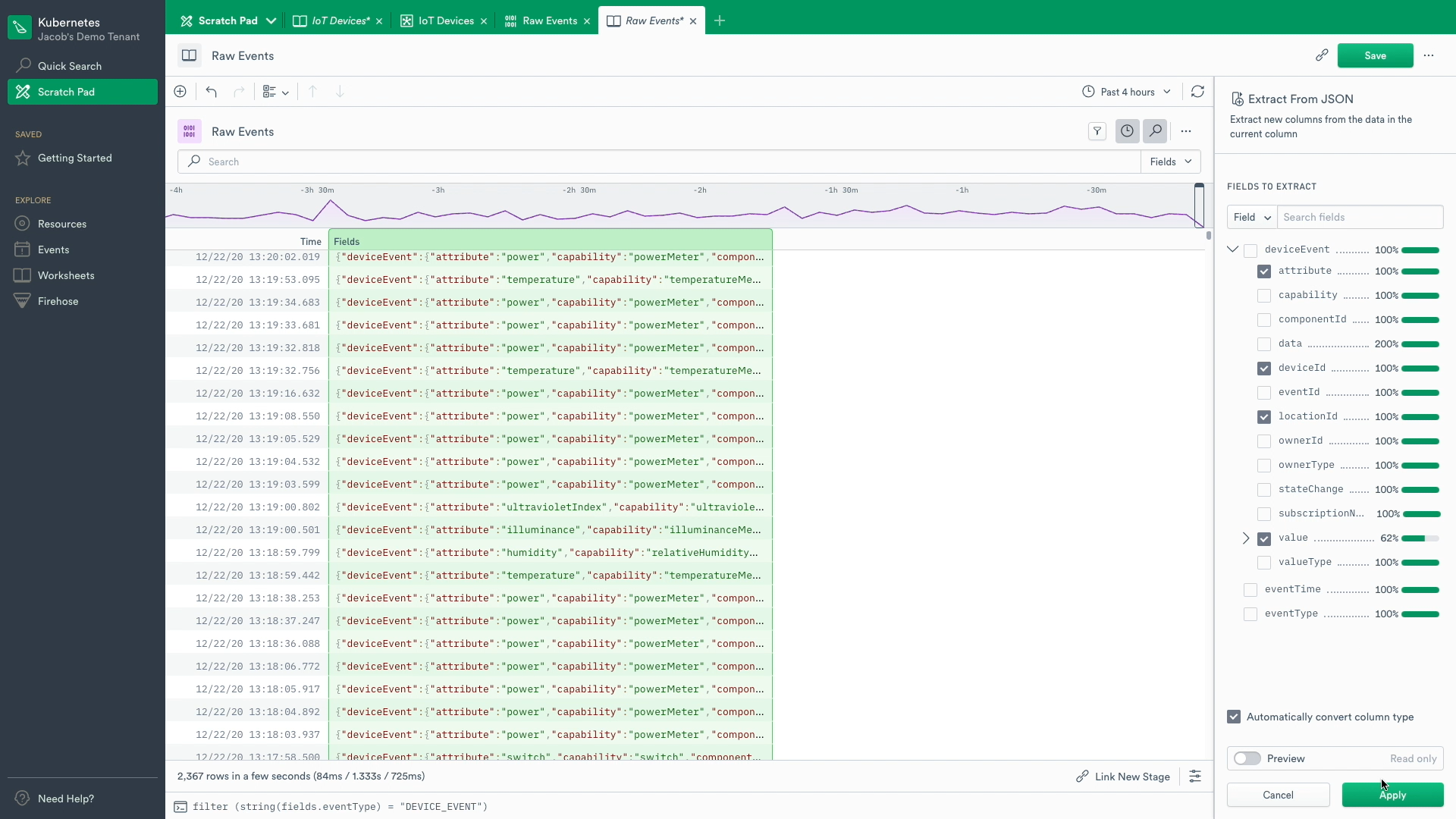Move stage down arrow
This screenshot has width=1456, height=819.
[x=340, y=92]
